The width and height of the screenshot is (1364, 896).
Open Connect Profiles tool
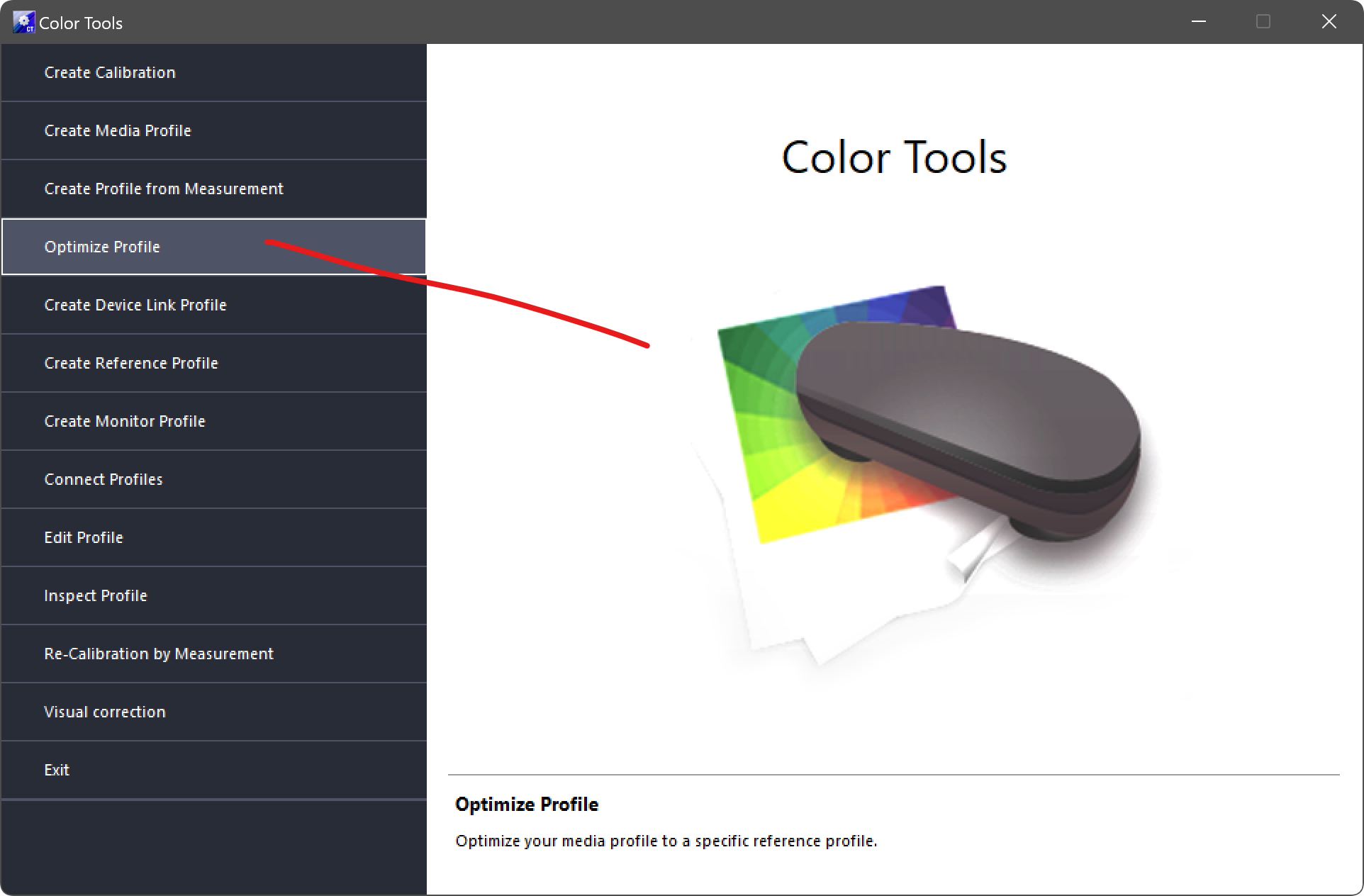coord(104,479)
